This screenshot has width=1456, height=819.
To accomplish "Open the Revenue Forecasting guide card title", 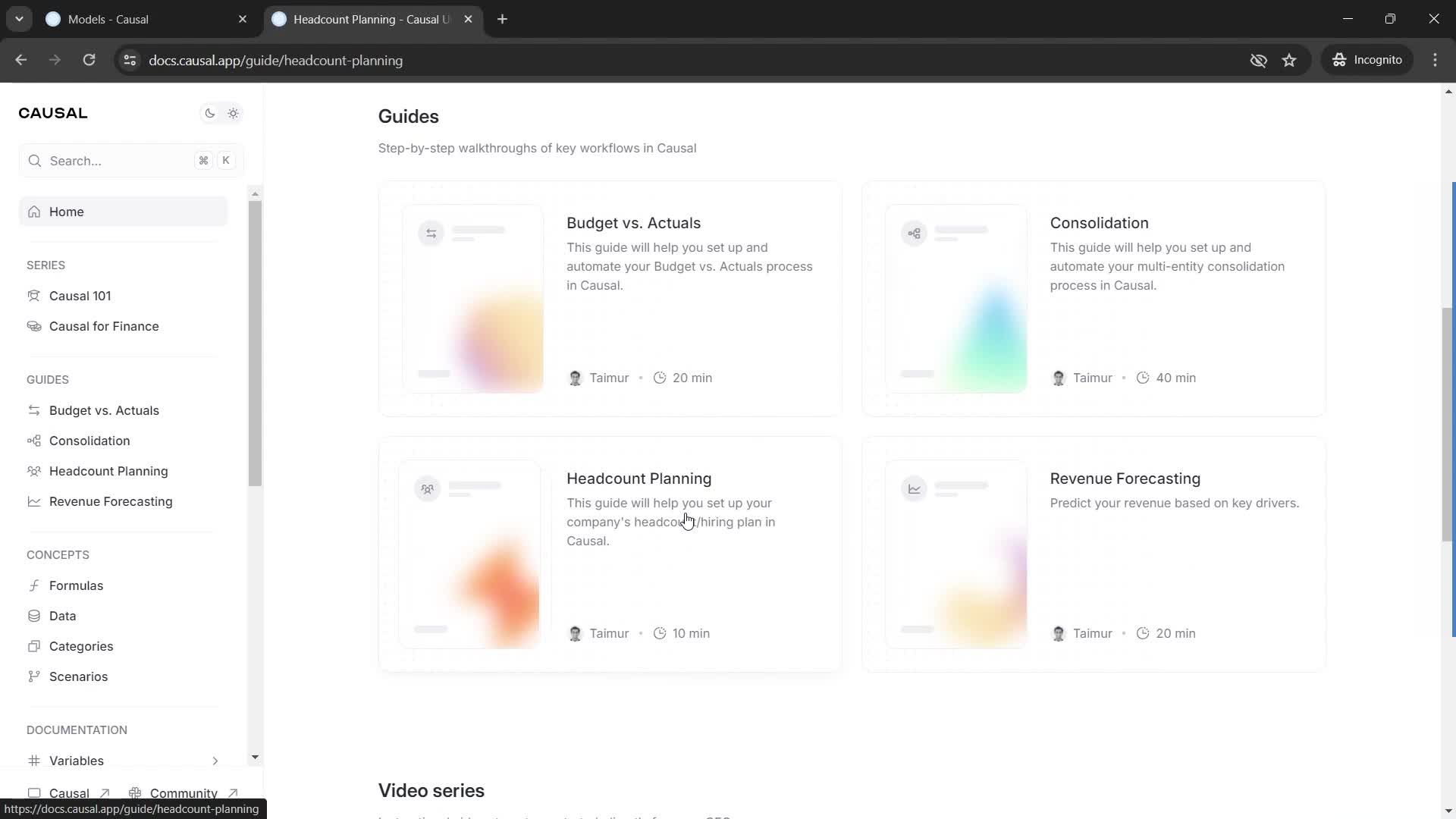I will coord(1125,479).
